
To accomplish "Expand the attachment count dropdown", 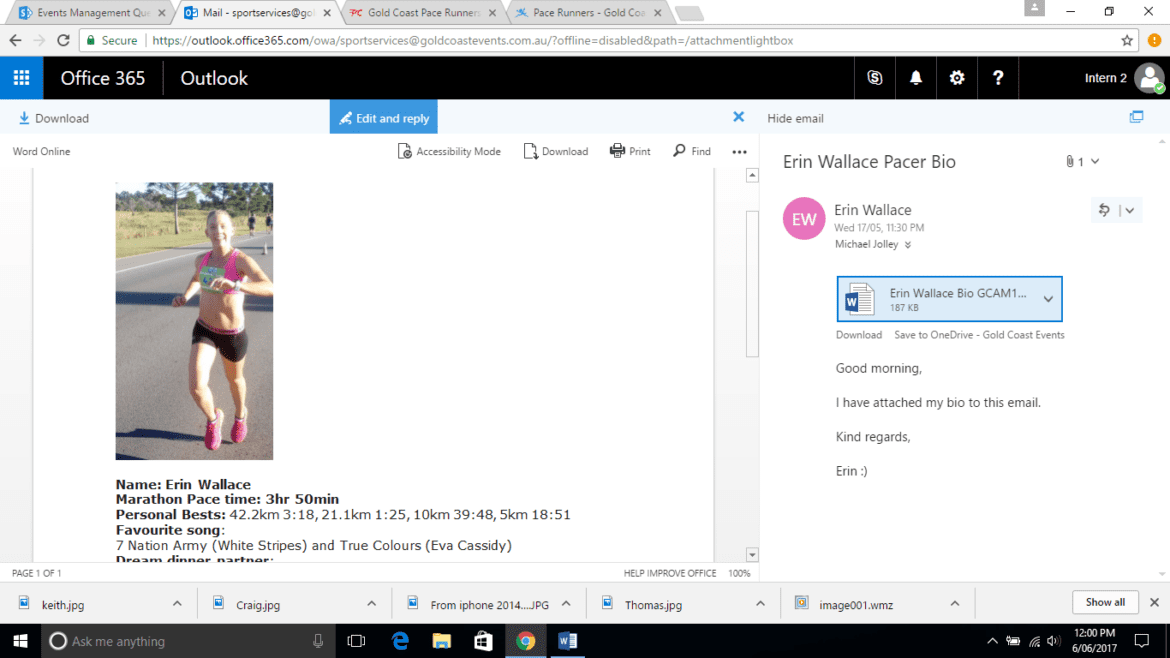I will 1095,161.
